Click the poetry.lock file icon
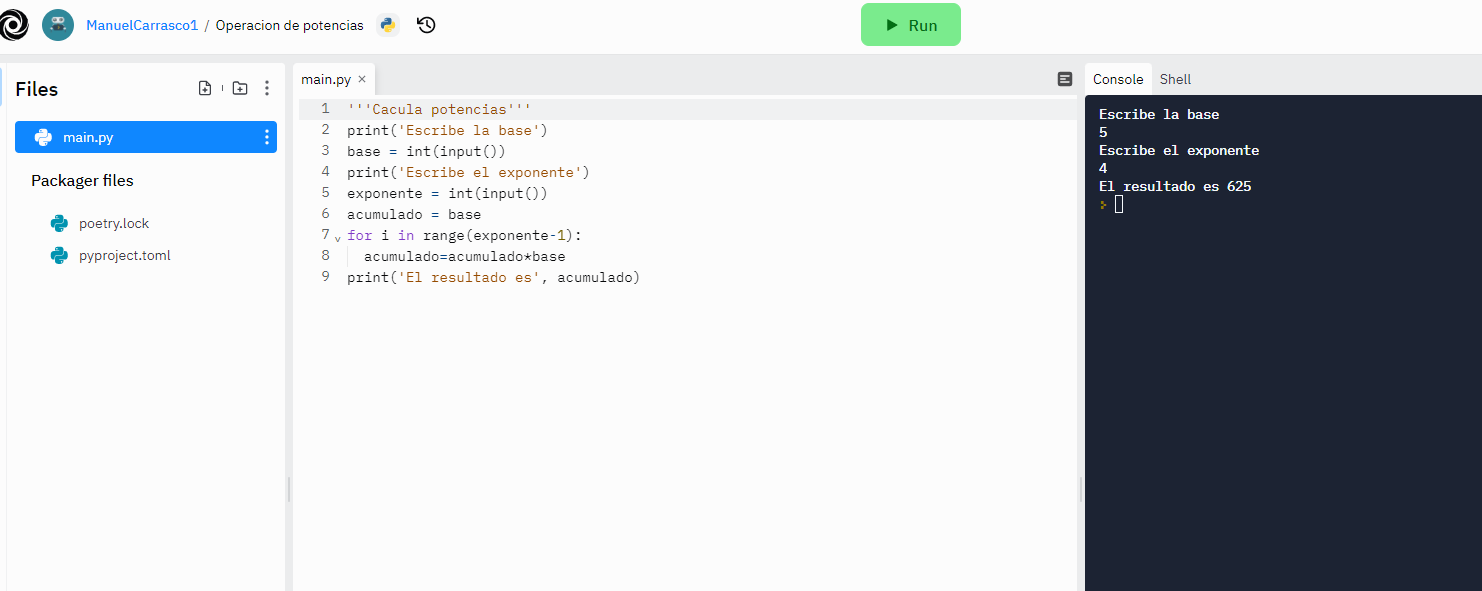1482x591 pixels. [59, 223]
